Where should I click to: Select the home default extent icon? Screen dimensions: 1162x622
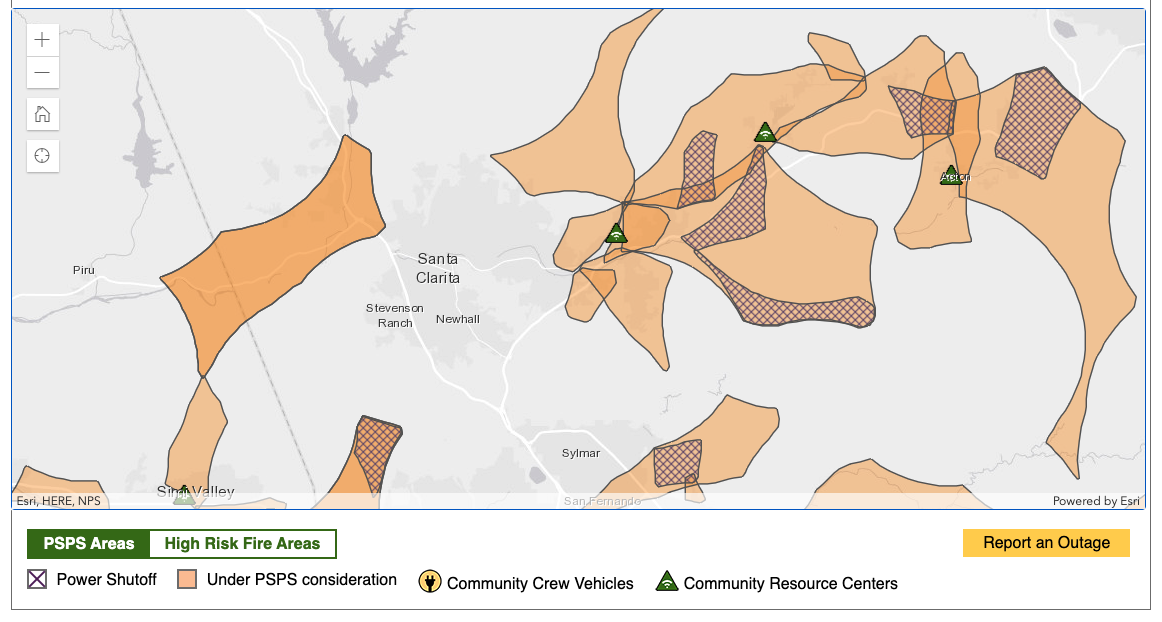[x=42, y=113]
